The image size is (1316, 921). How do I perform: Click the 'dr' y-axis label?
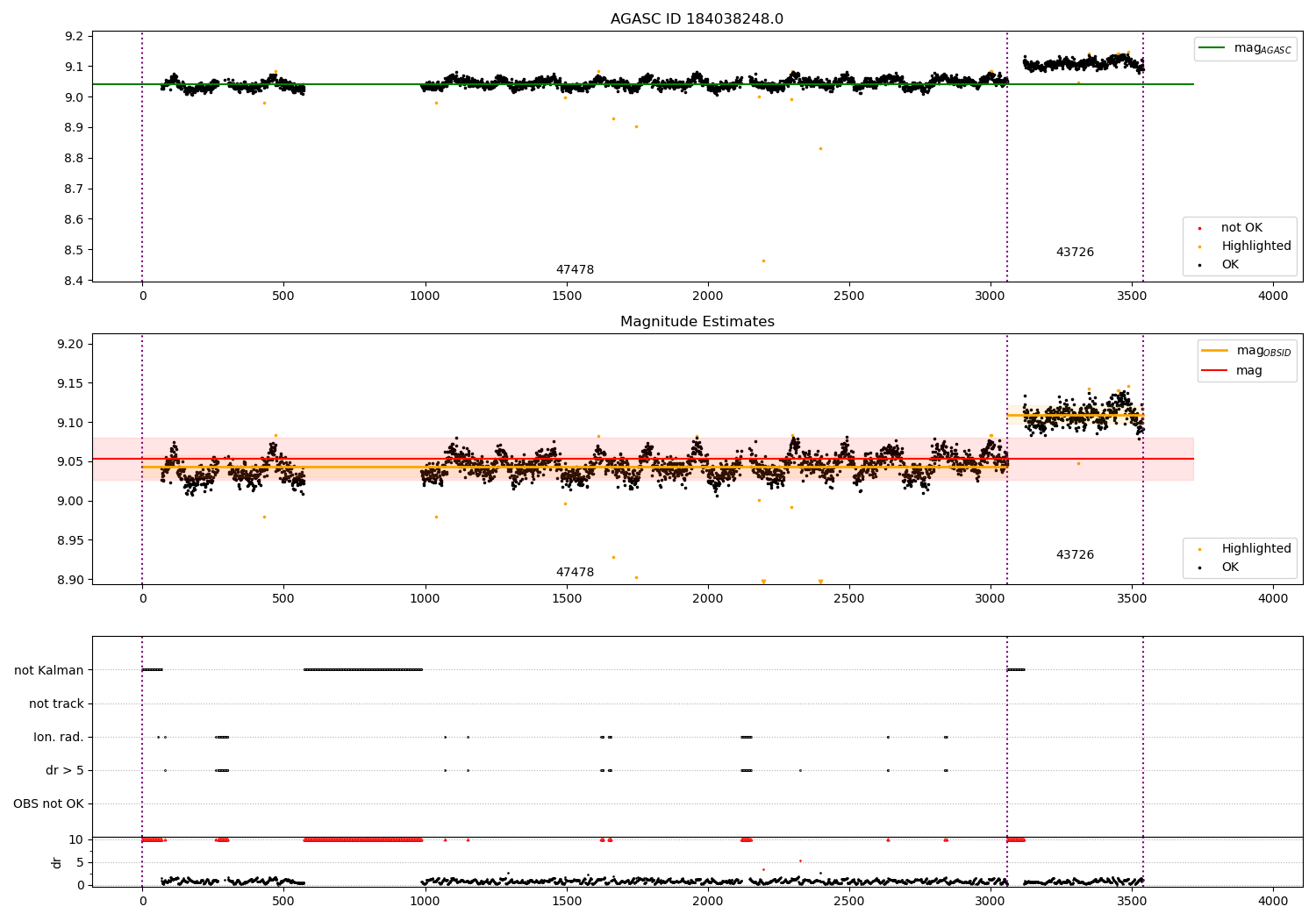point(57,862)
